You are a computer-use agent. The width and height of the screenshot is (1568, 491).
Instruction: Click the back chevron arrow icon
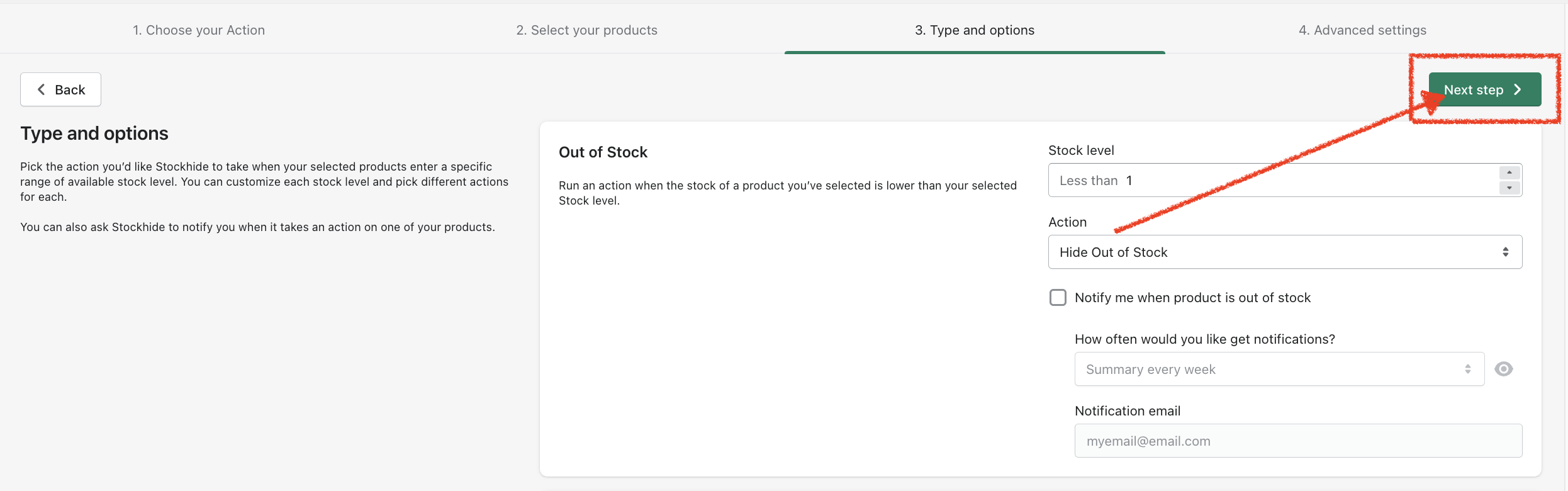coord(42,89)
